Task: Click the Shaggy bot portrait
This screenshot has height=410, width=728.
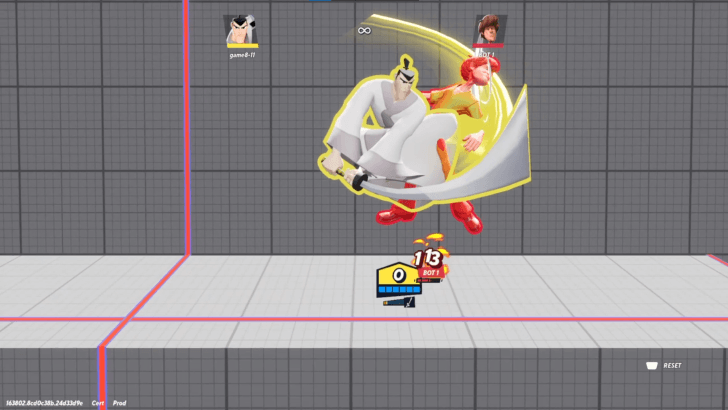Action: pos(489,29)
